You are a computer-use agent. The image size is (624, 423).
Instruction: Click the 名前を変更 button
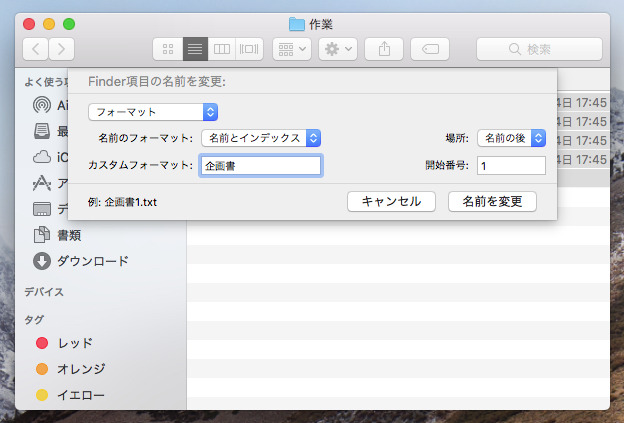(493, 201)
